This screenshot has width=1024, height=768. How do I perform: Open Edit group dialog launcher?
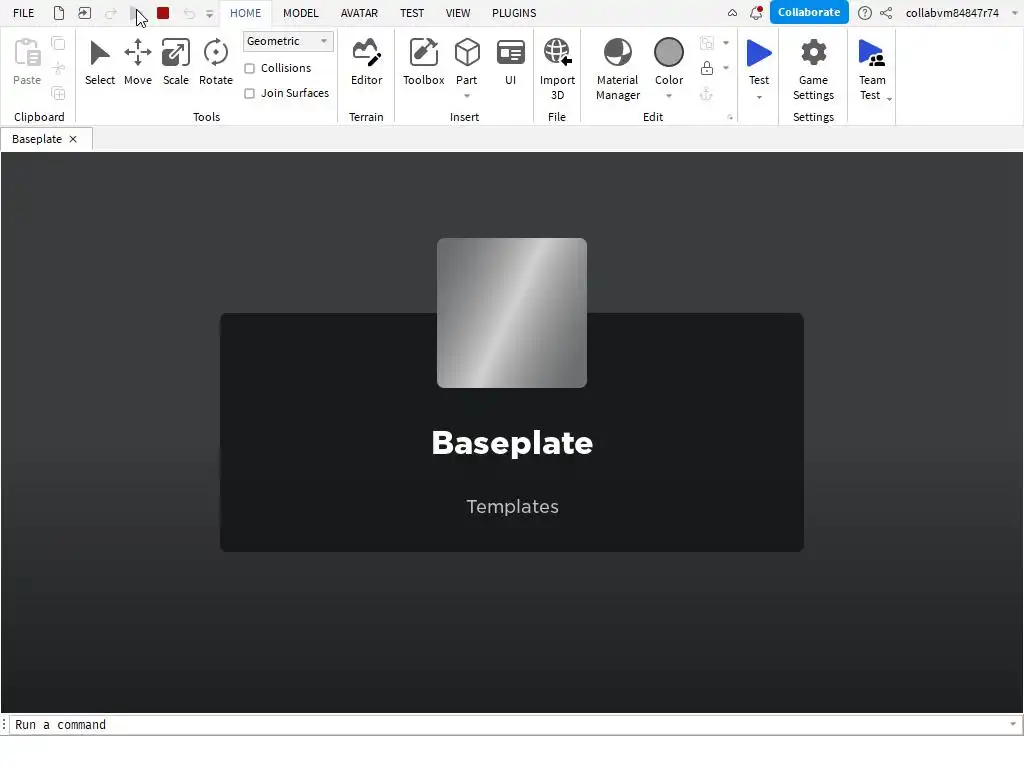(x=730, y=118)
